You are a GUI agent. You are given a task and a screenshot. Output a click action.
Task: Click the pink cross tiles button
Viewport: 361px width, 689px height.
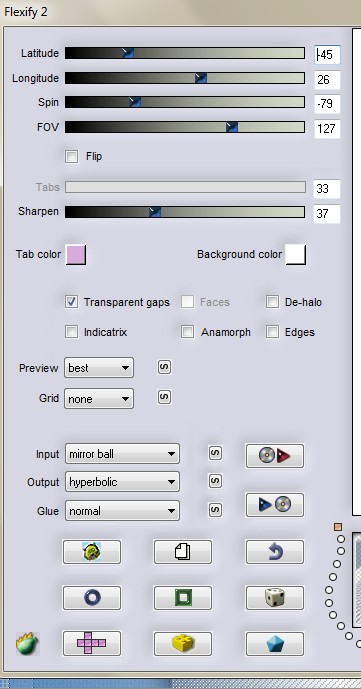[92, 644]
